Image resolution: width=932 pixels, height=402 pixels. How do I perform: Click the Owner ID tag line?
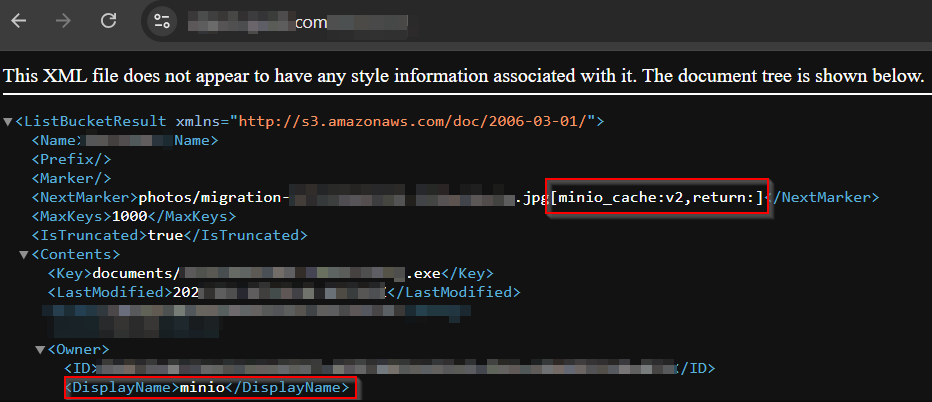click(389, 369)
